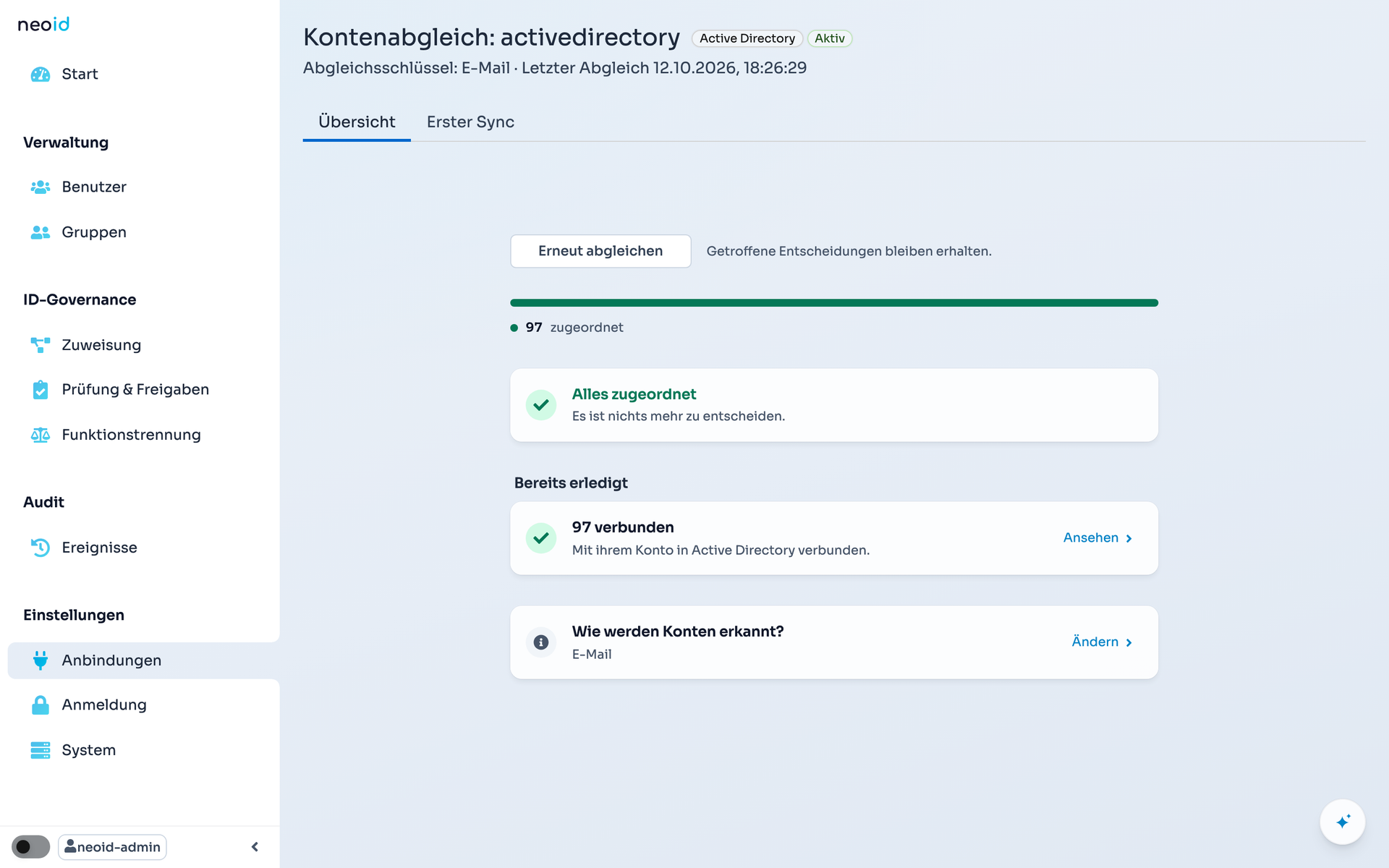Toggle the dark mode switch

click(x=30, y=847)
